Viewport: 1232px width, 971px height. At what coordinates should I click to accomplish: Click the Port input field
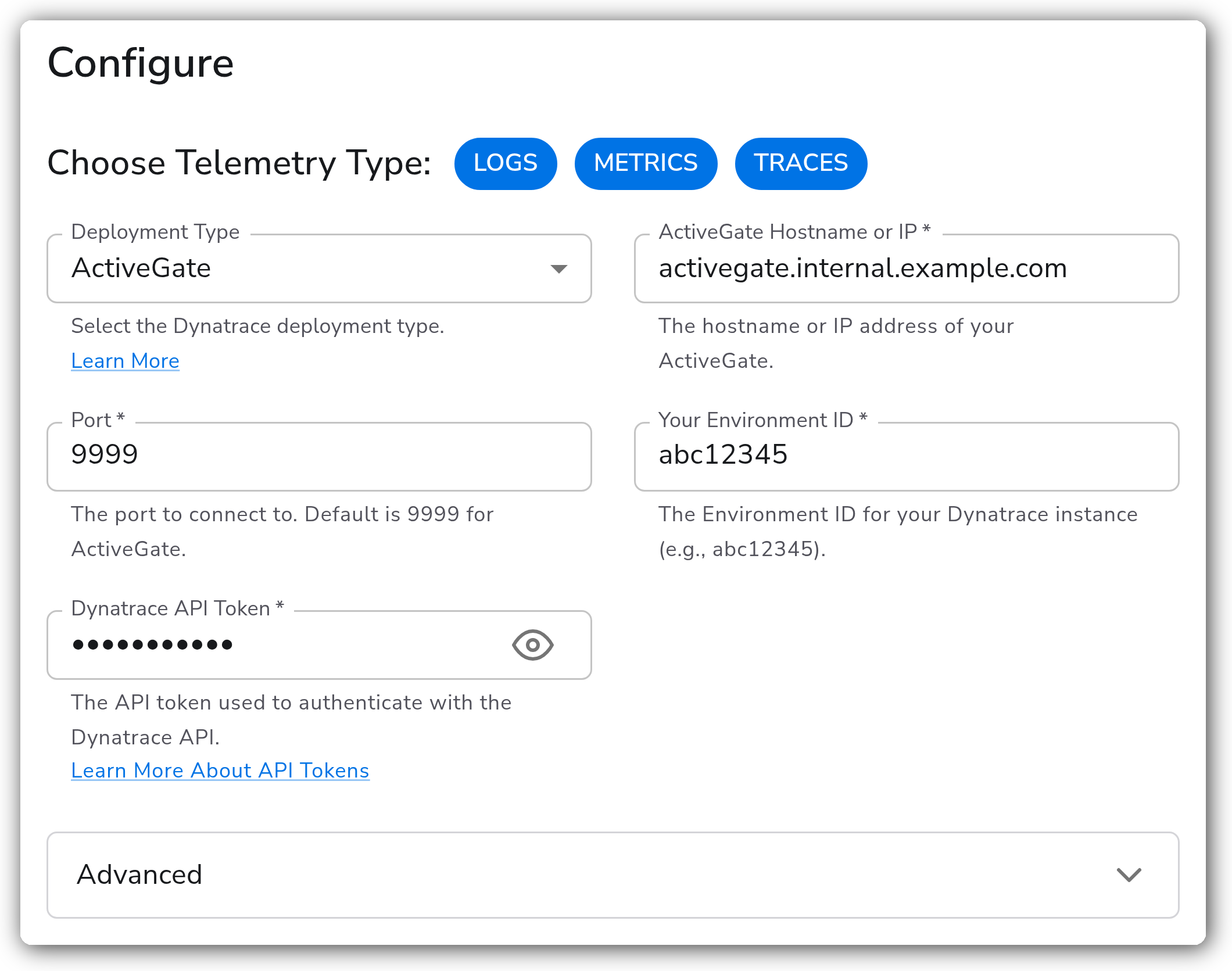point(319,457)
